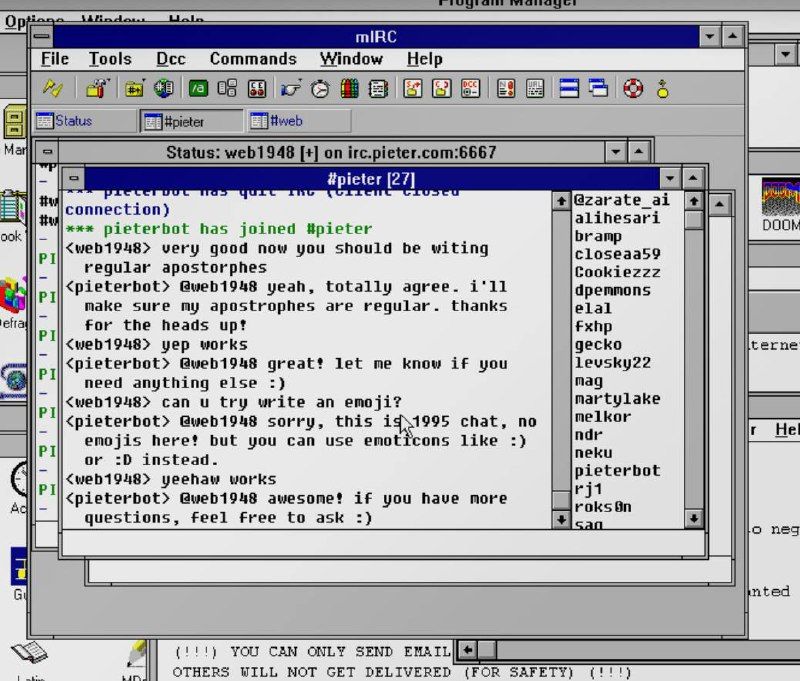Select melkor in the nick list
Viewport: 800px width, 681px height.
(603, 417)
